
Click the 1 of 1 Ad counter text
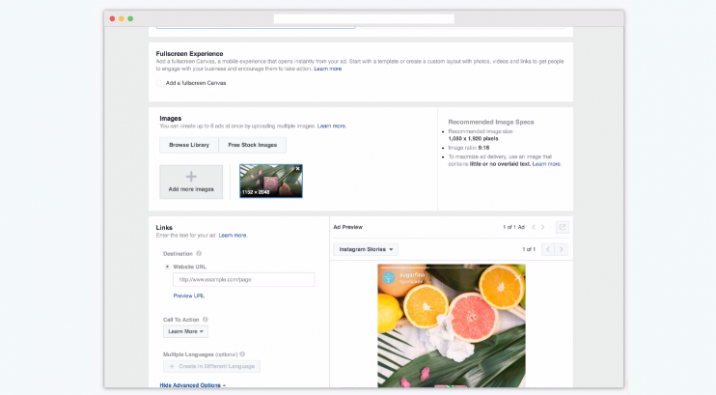(x=514, y=227)
